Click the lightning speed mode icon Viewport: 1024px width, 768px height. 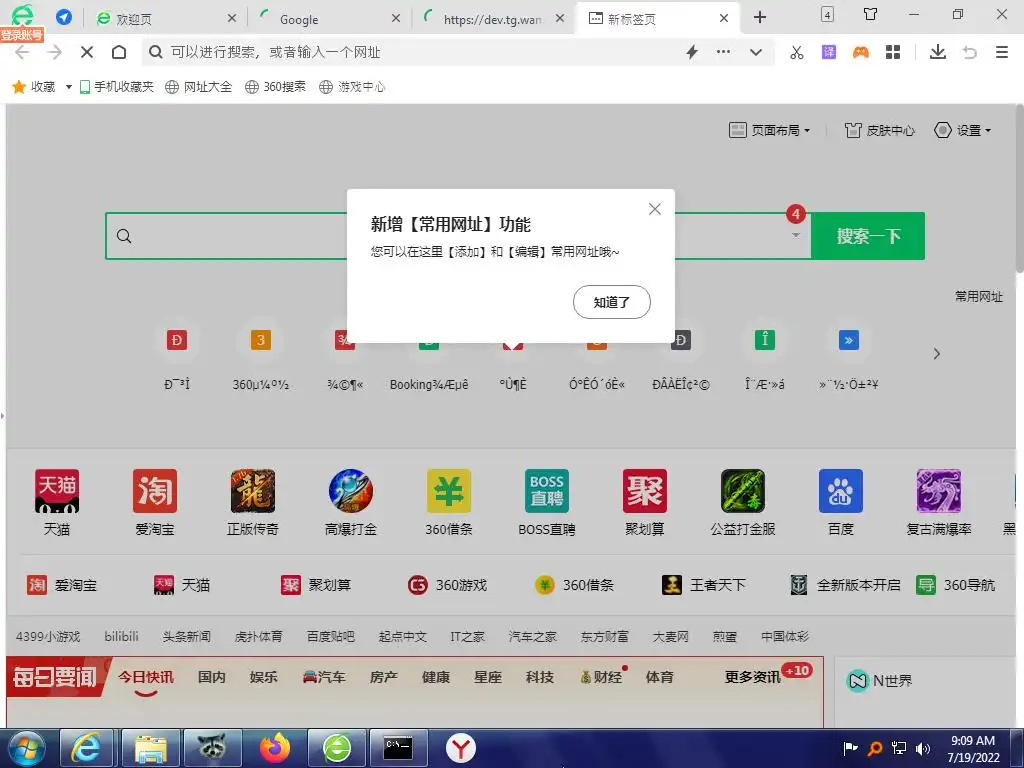[692, 52]
